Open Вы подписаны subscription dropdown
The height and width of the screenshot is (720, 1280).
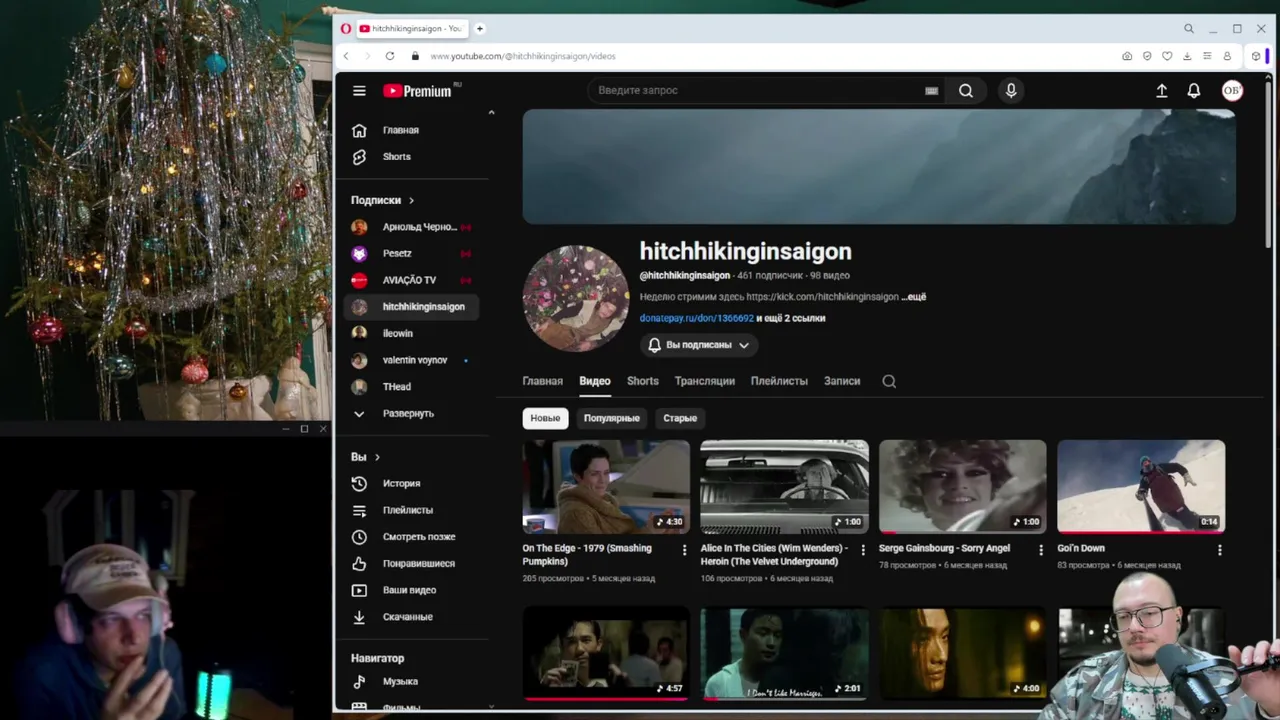(699, 345)
